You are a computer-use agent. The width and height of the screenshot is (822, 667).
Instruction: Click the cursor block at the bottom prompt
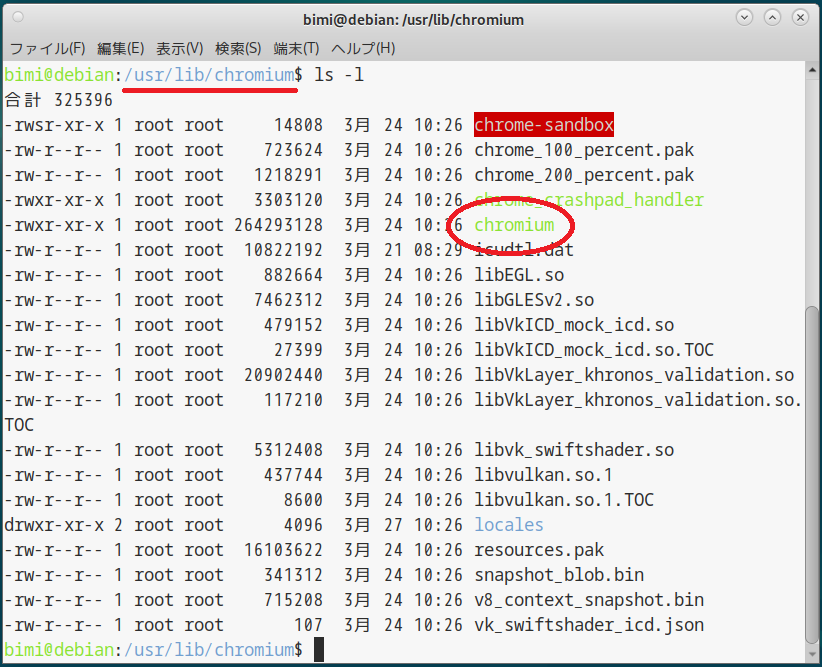pos(319,650)
